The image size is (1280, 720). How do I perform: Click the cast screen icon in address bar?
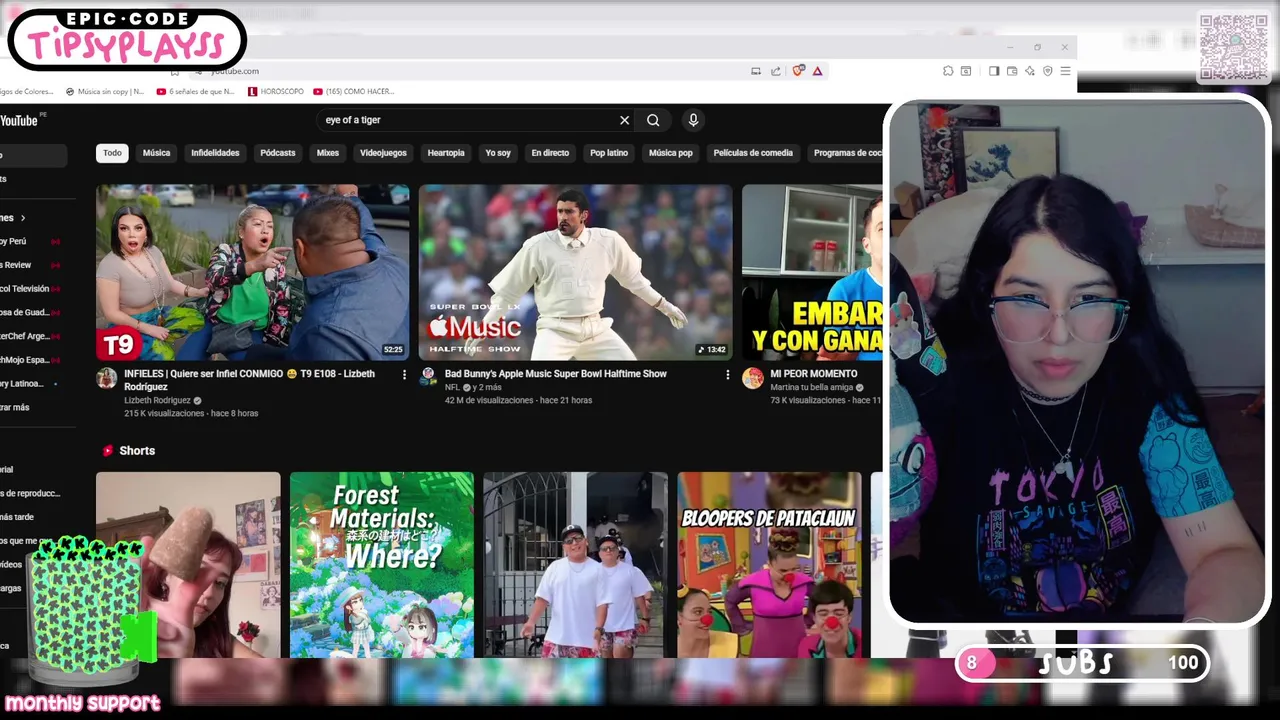(x=756, y=71)
